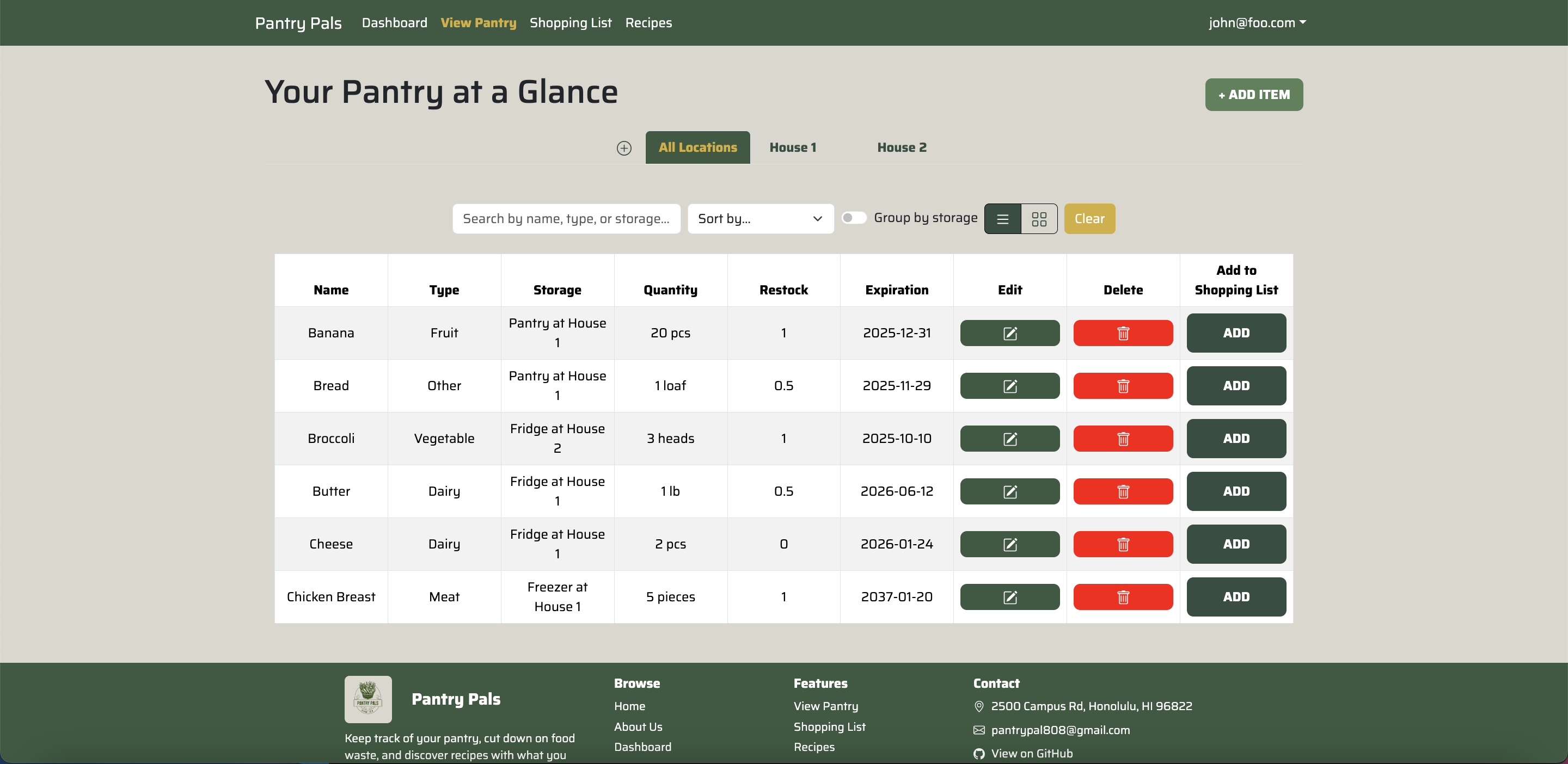1568x764 pixels.
Task: Select the House 2 tab
Action: 901,148
